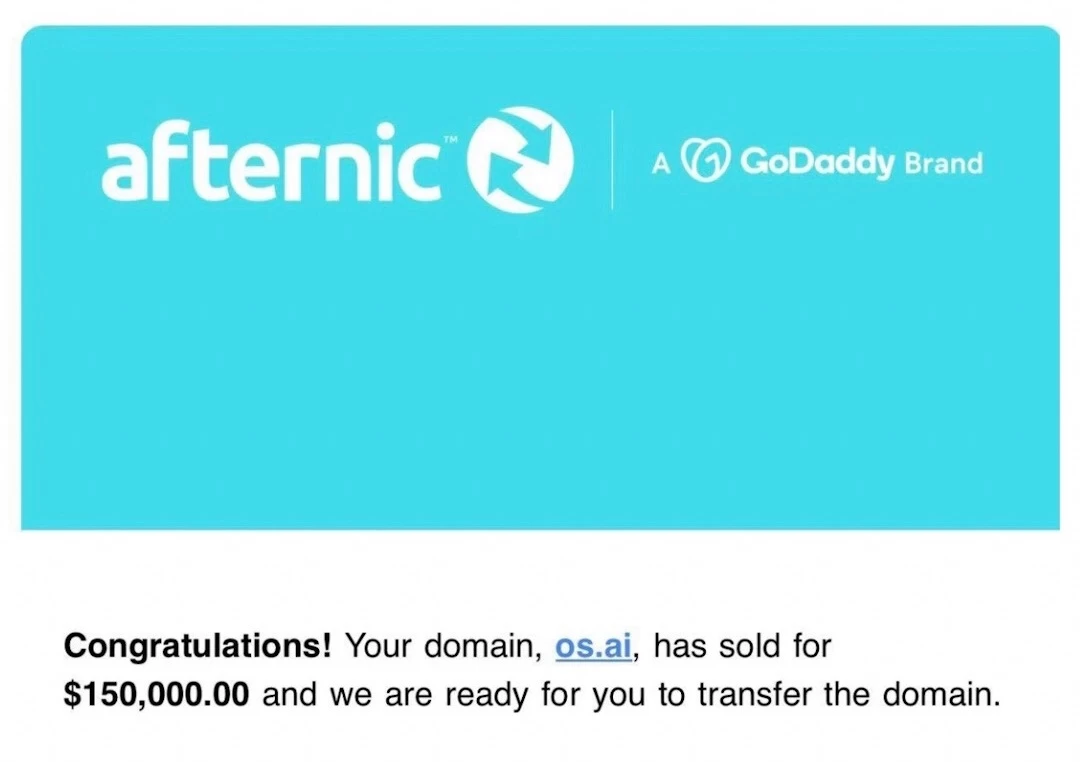This screenshot has width=1080, height=762.
Task: Click the words has sold for
Action: [x=742, y=646]
